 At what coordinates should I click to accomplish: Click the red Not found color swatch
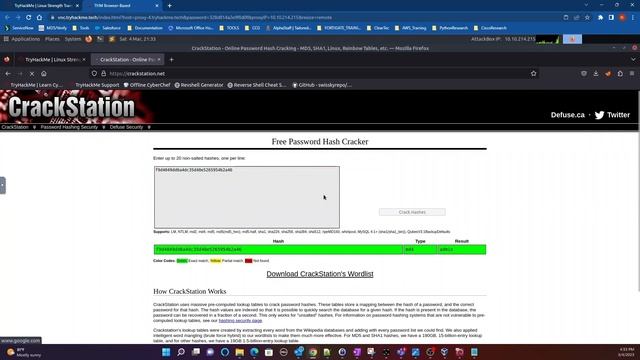point(248,261)
